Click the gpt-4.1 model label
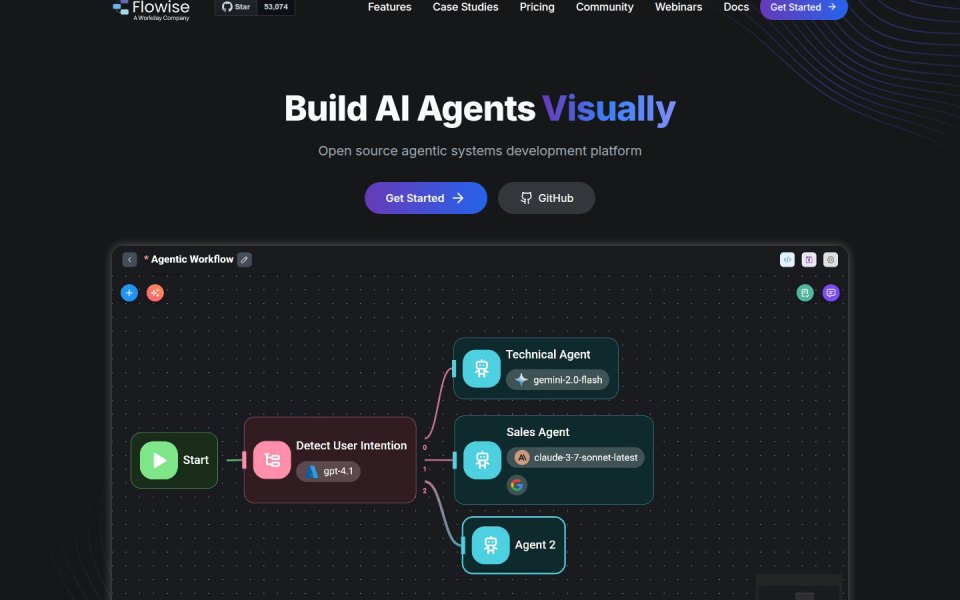960x600 pixels. coord(338,471)
